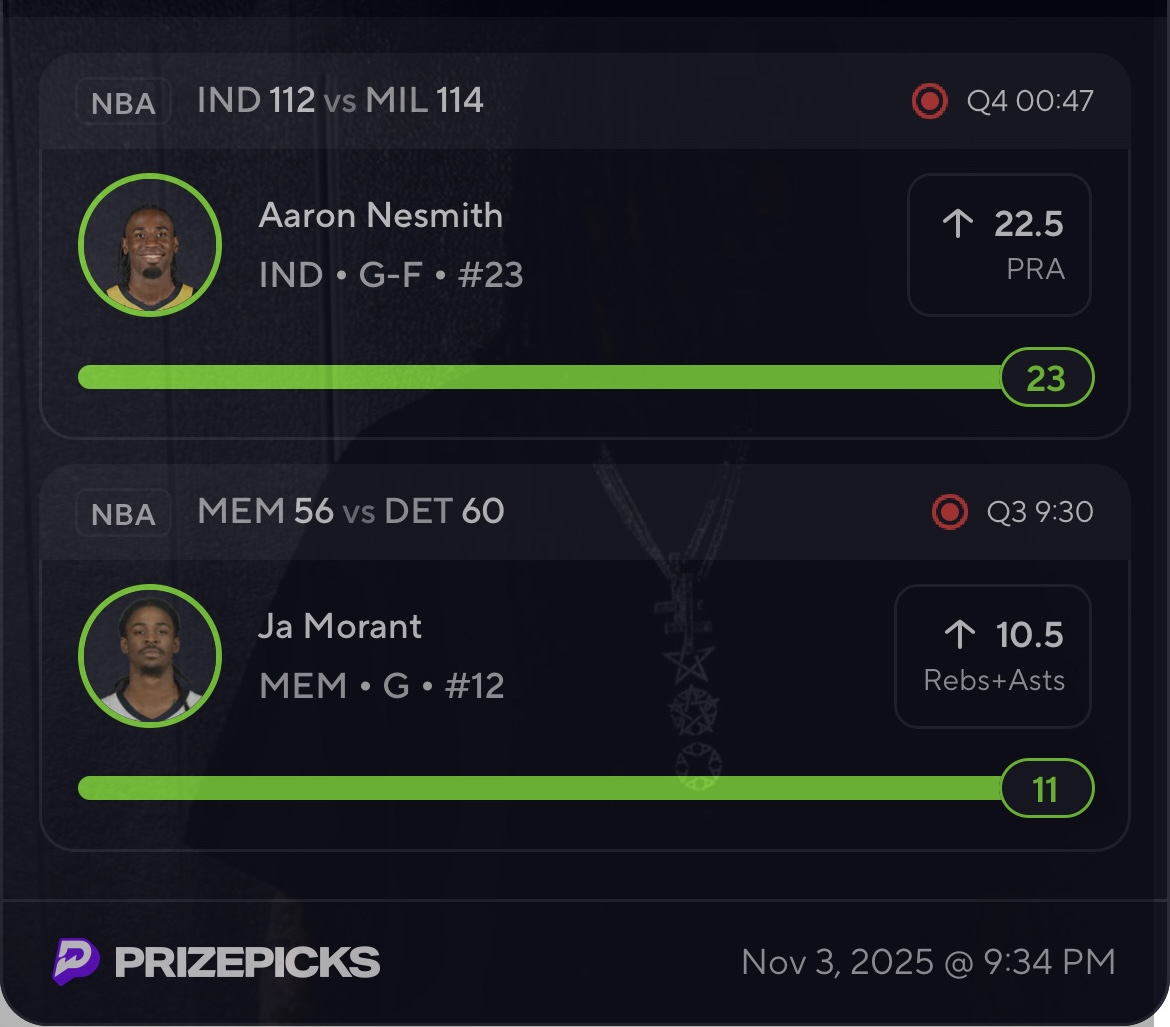The image size is (1170, 1027).
Task: Select the 10.5 Rebs+Asts projection box
Action: click(992, 656)
